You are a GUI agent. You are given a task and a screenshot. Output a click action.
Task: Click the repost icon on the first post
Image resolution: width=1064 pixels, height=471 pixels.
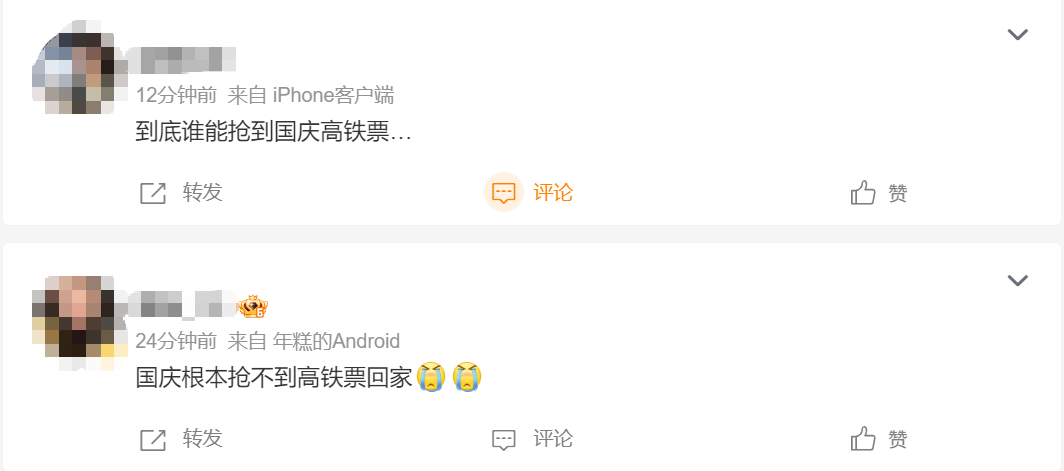[153, 193]
